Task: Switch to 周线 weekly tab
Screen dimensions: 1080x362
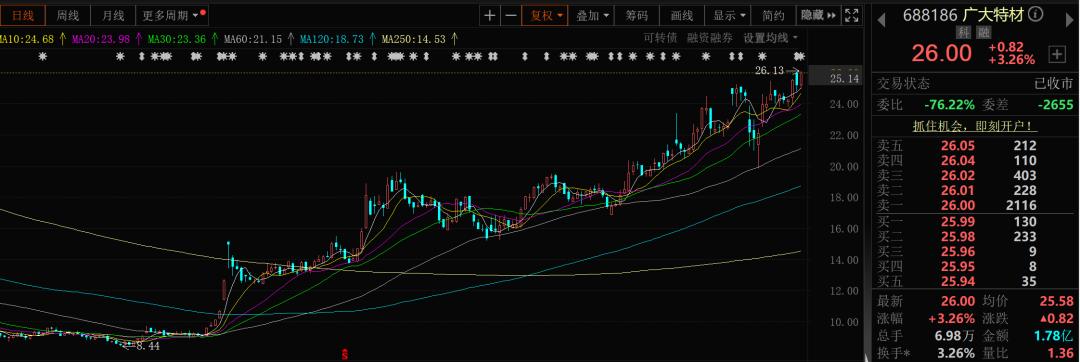Action: click(x=68, y=15)
